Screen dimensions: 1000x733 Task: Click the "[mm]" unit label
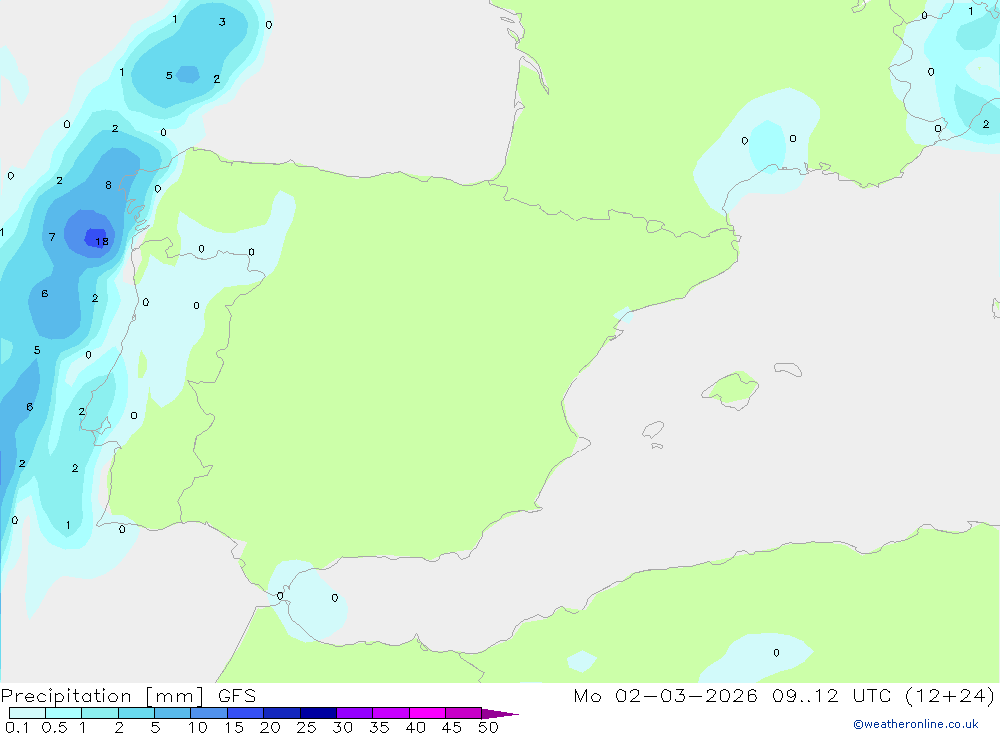[175, 696]
